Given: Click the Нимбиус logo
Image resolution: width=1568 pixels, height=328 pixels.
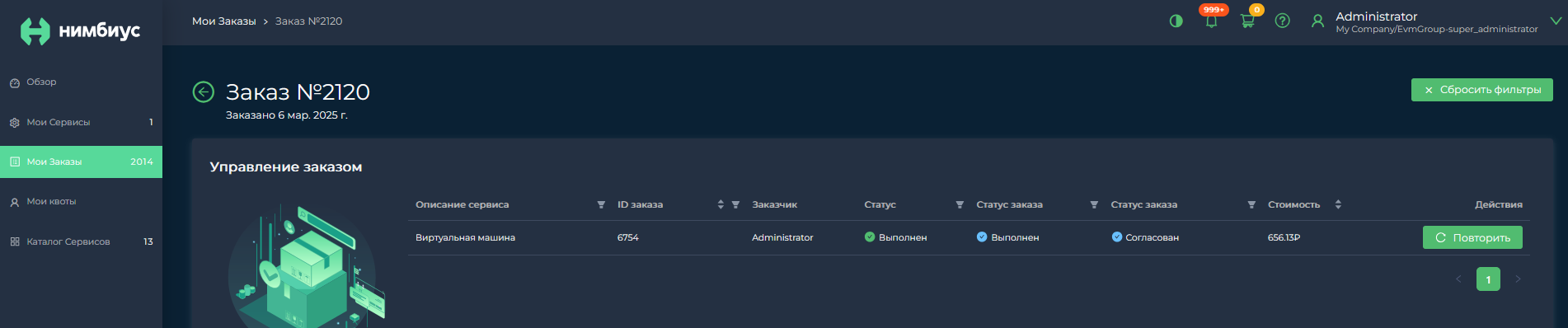Looking at the screenshot, I should click(x=80, y=30).
